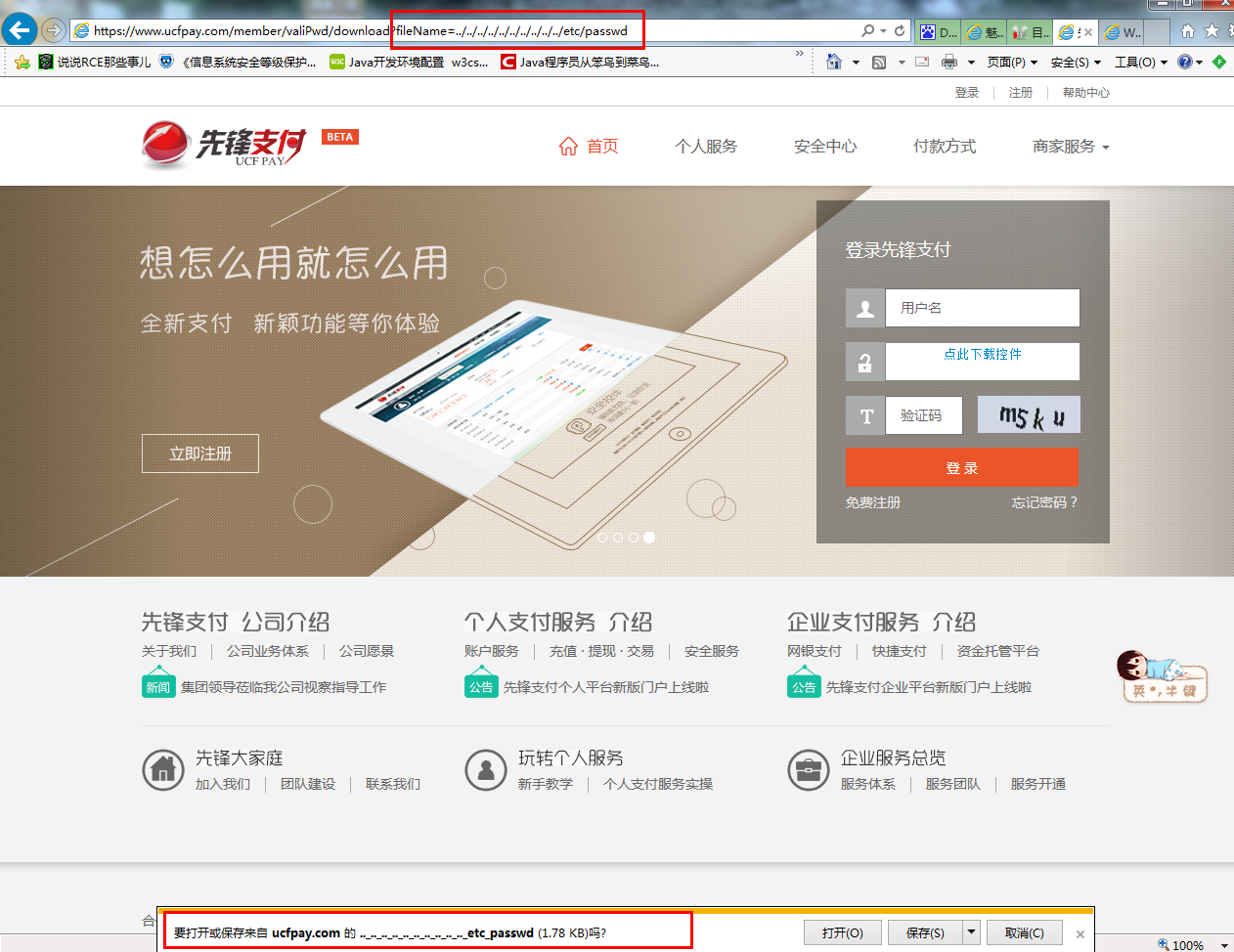The image size is (1234, 952).
Task: Open the 付款方式 nav item
Action: (x=945, y=147)
